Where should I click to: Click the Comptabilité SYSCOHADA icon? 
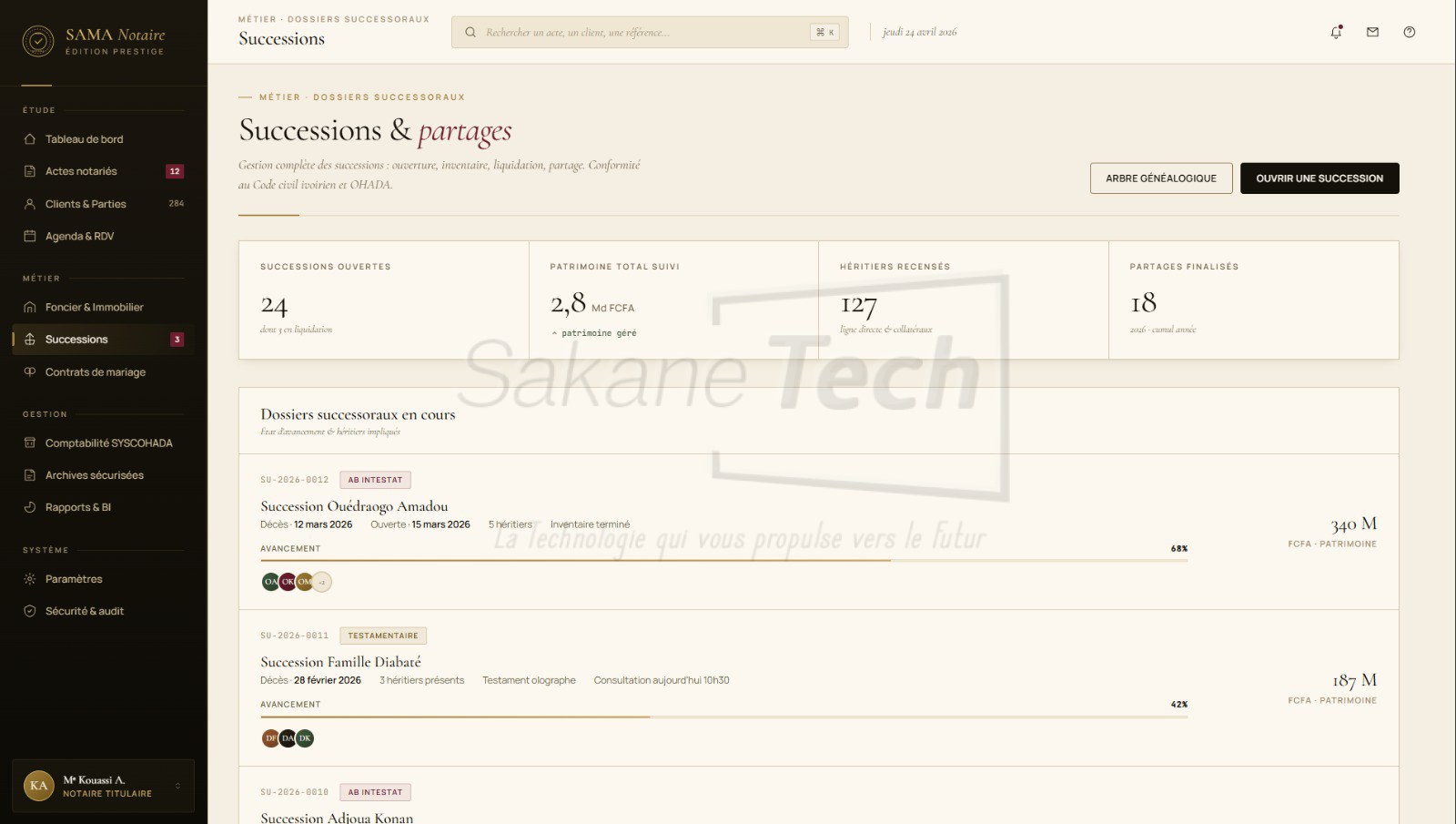coord(30,443)
